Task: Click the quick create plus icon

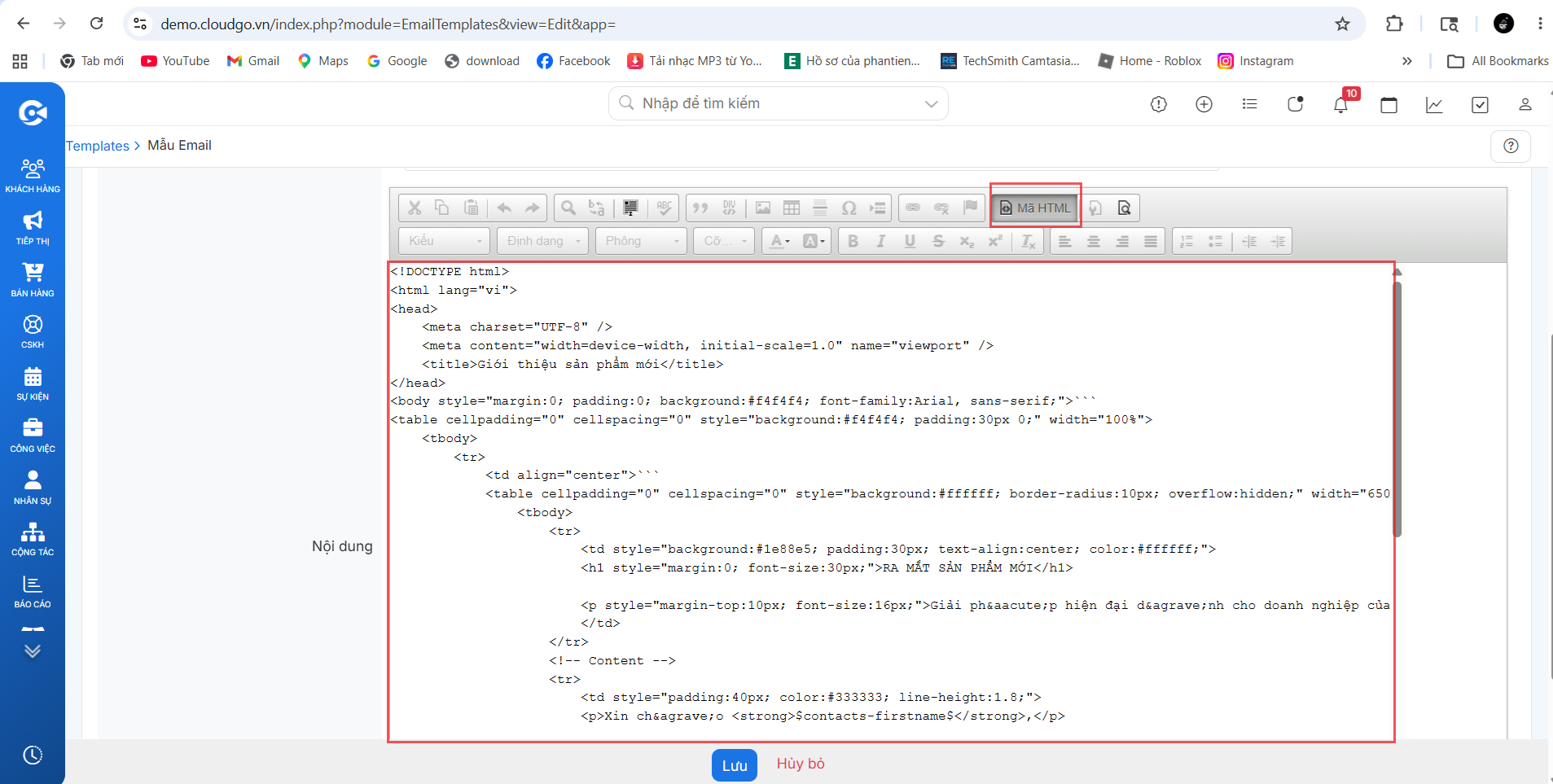Action: click(x=1204, y=104)
